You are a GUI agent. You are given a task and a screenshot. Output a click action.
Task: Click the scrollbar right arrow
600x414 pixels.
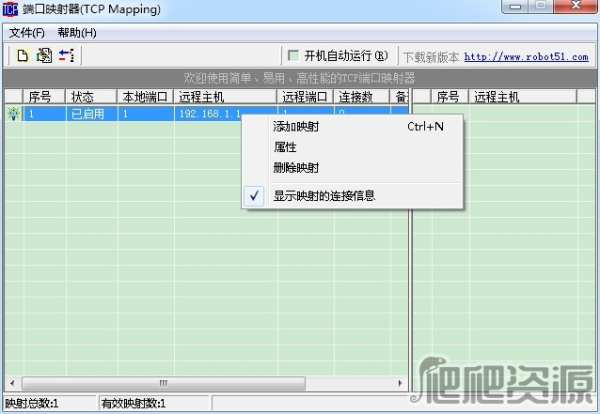[x=400, y=383]
